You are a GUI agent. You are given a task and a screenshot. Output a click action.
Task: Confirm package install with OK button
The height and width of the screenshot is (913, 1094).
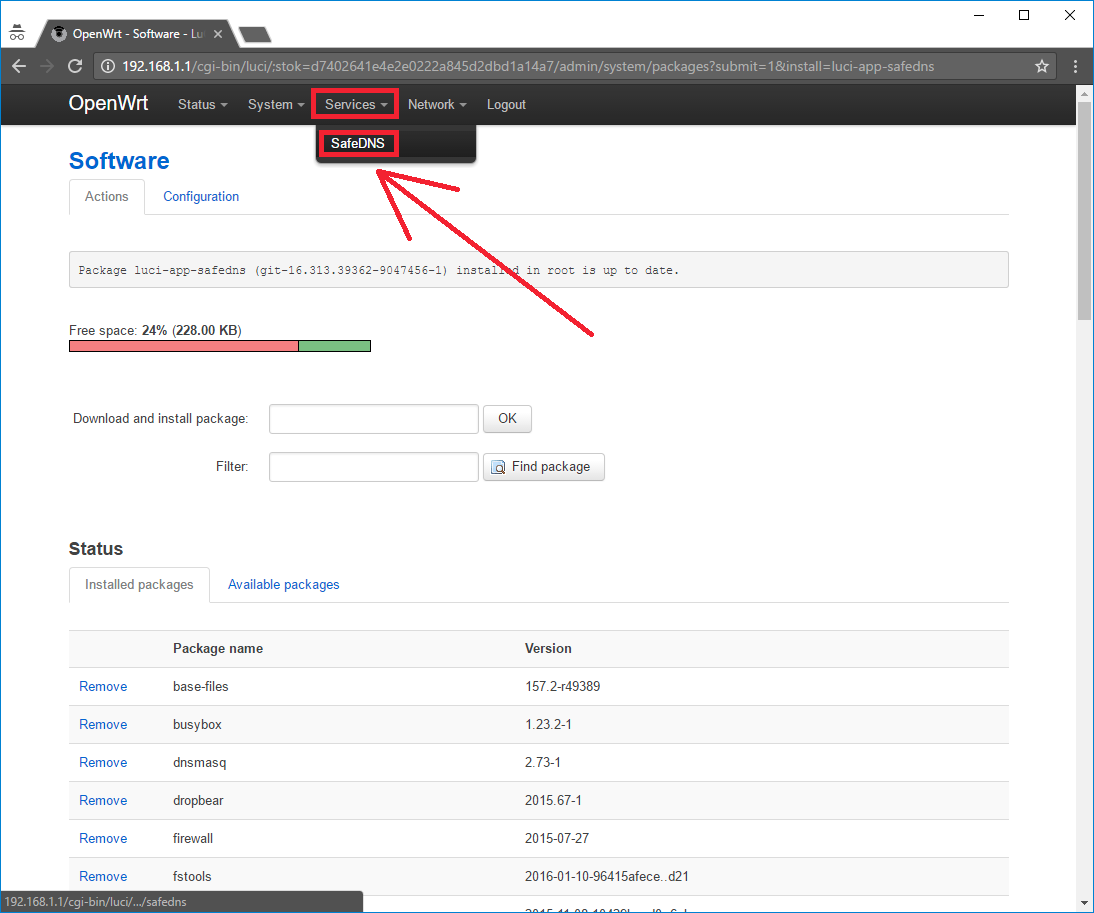[x=507, y=418]
